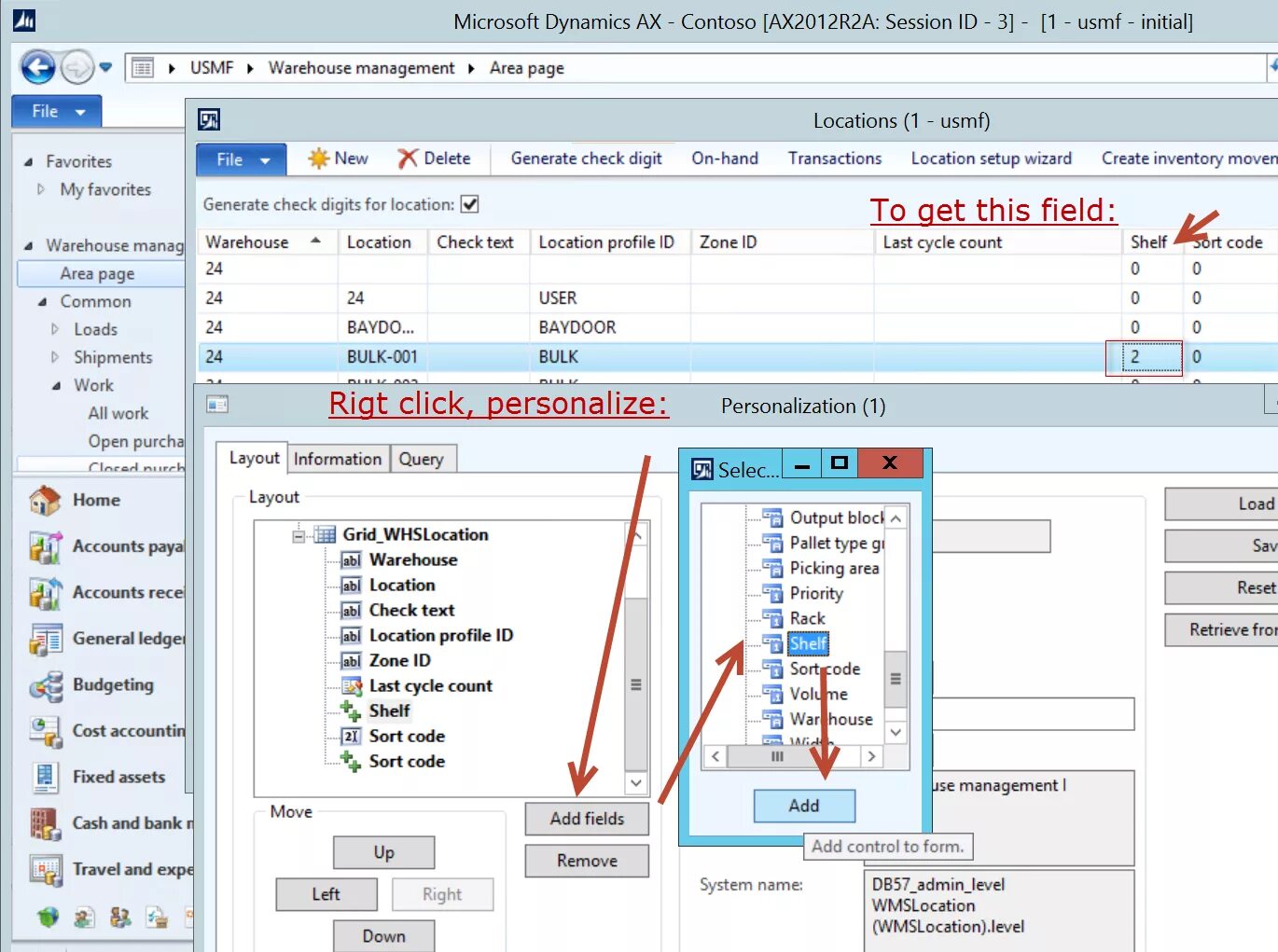Viewport: 1278px width, 952px height.
Task: Open Area page in navigation
Action: pos(97,274)
